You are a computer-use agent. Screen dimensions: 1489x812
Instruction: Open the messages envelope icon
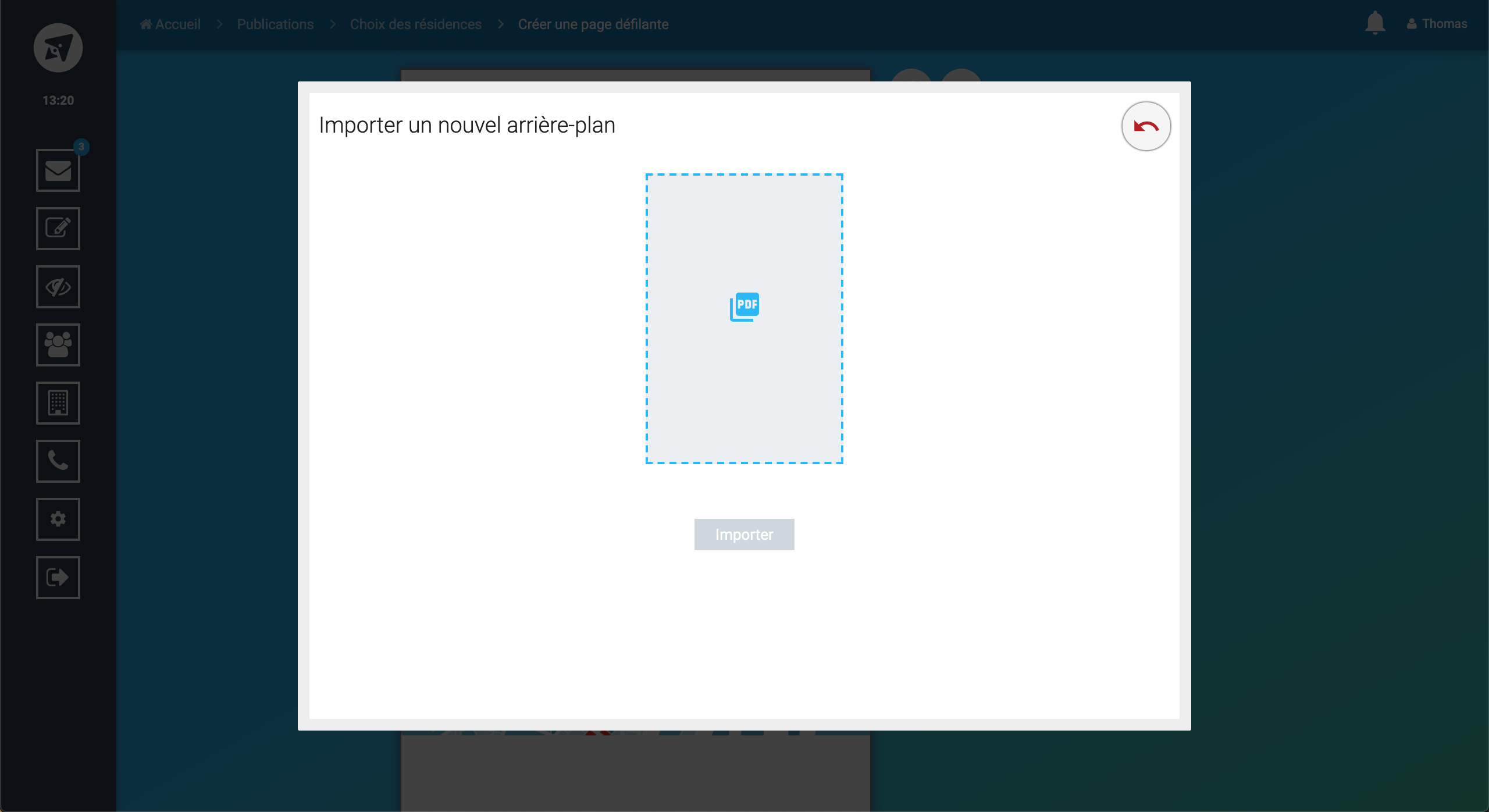tap(58, 170)
